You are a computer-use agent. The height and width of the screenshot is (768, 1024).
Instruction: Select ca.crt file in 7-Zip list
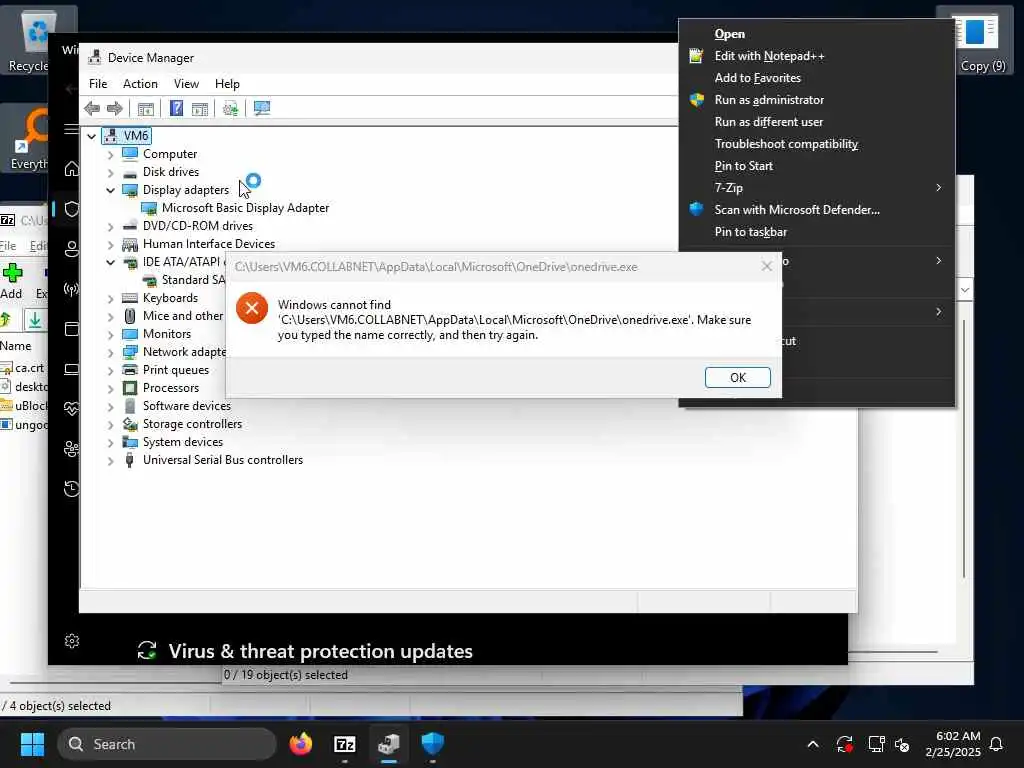tap(24, 368)
